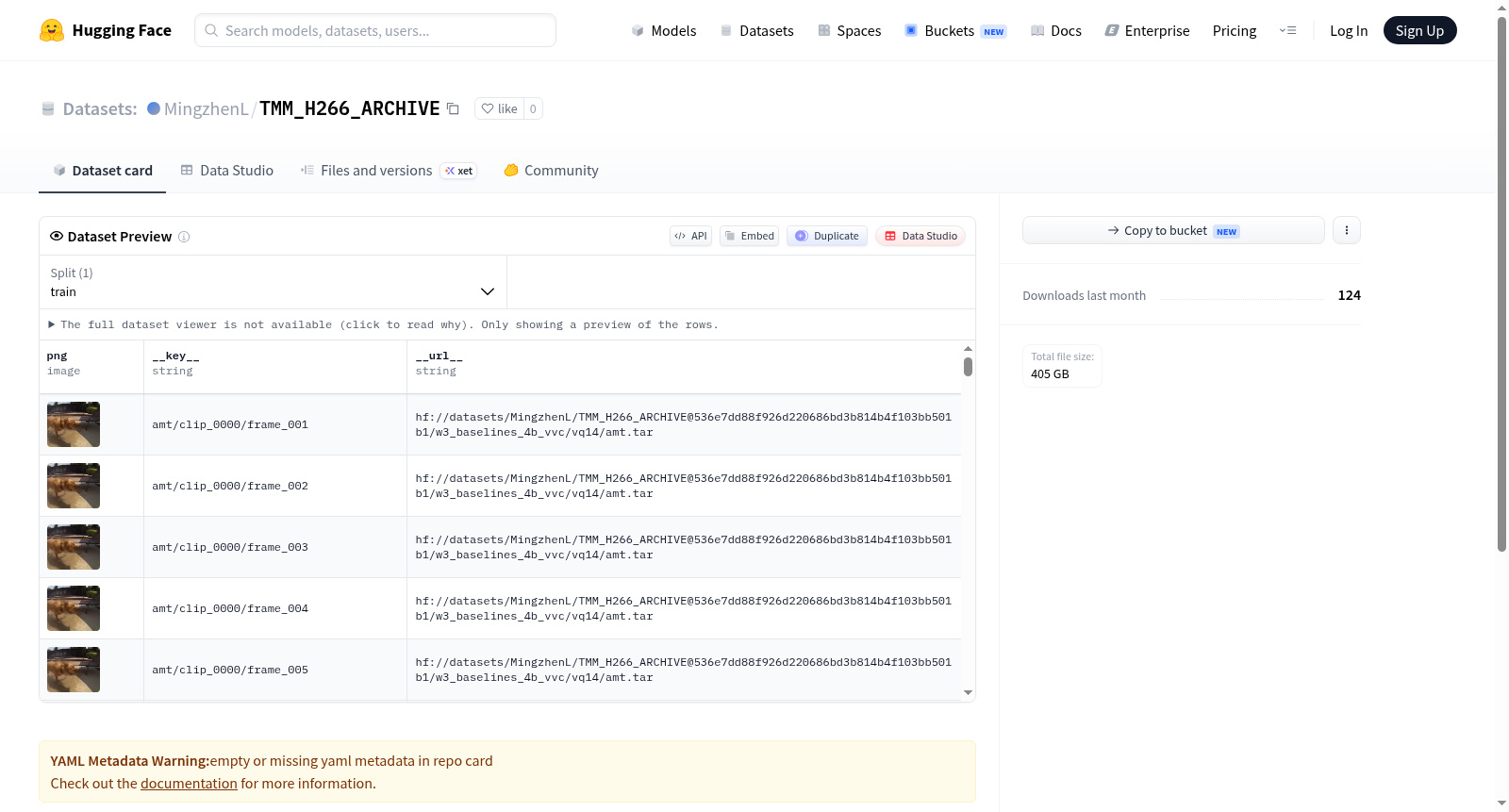Go to Models in navigation
Viewport: 1509px width, 812px height.
click(664, 30)
